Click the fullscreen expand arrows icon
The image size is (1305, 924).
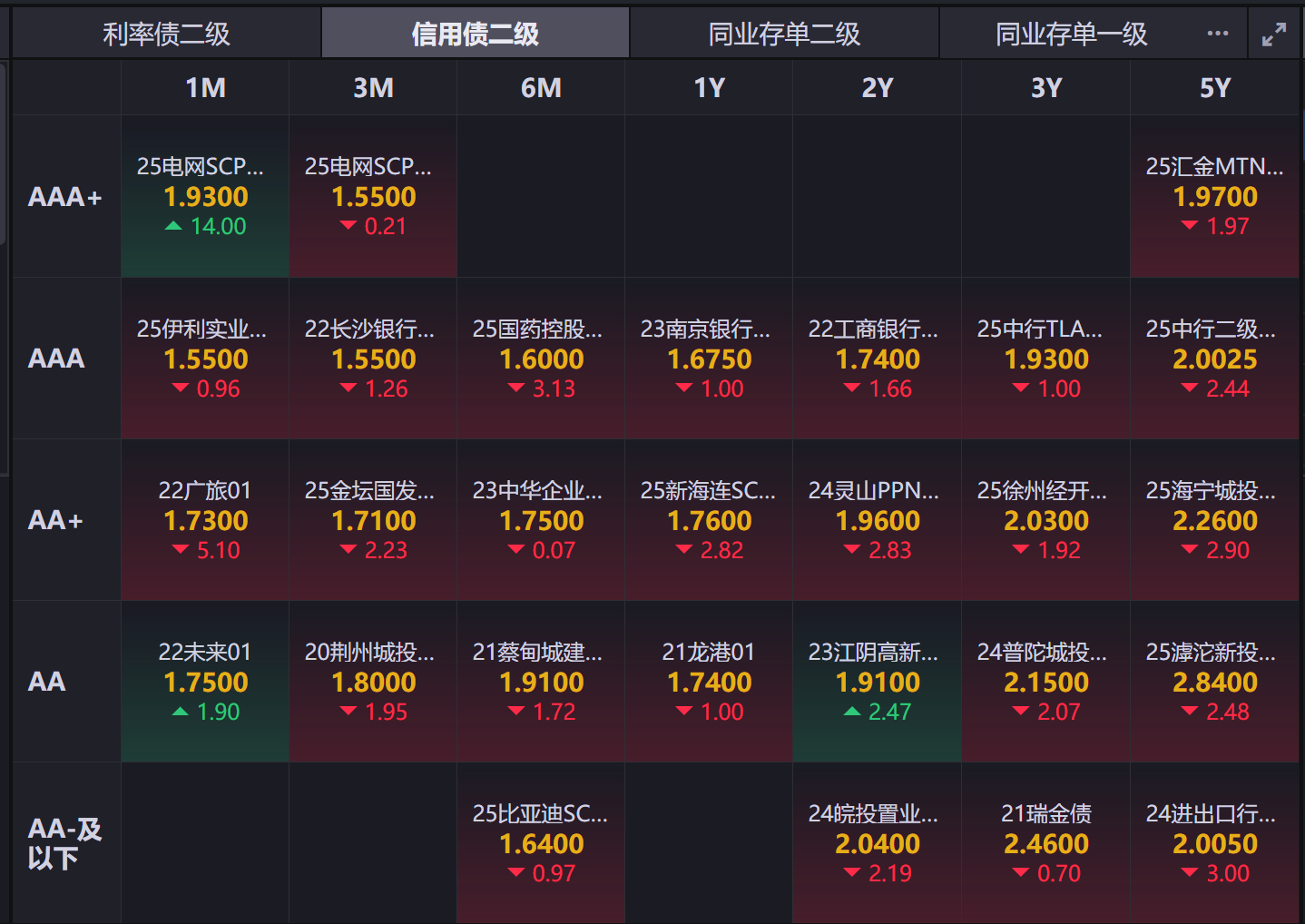1274,34
